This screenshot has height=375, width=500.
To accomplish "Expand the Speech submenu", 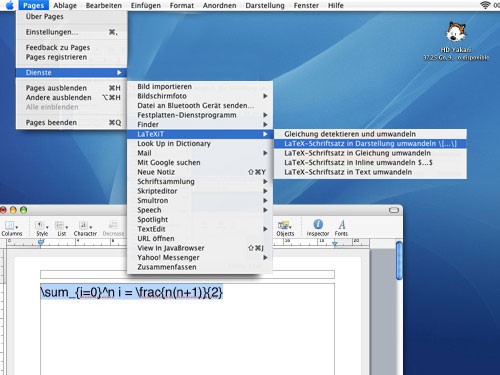I will coord(200,210).
